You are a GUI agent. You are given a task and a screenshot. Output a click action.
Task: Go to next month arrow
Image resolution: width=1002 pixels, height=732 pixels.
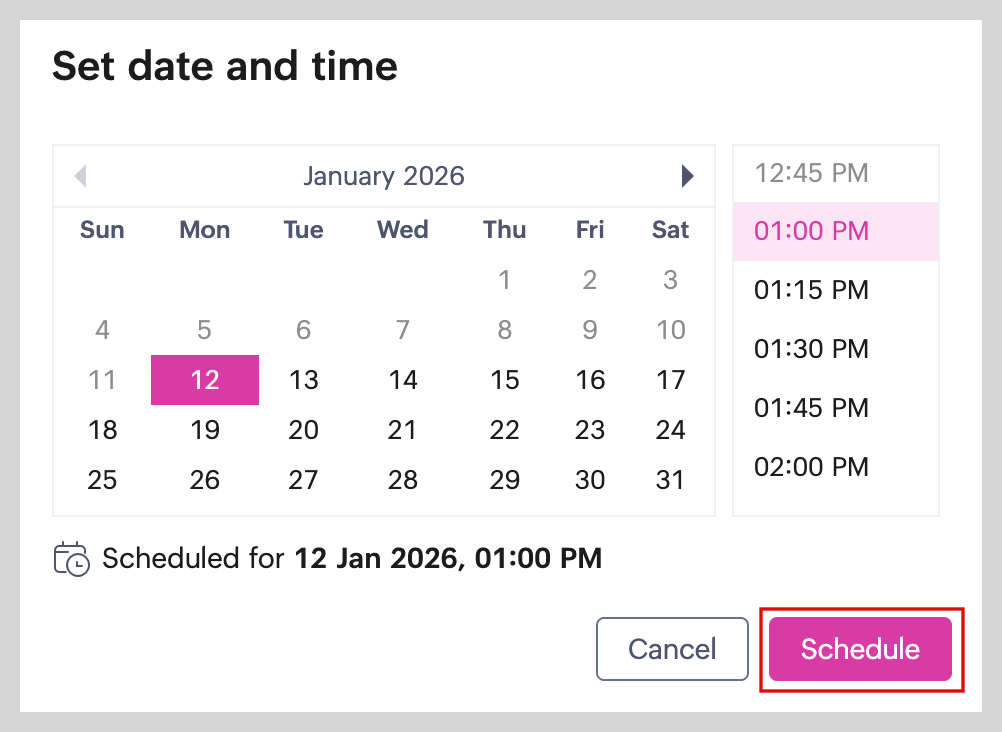[687, 177]
